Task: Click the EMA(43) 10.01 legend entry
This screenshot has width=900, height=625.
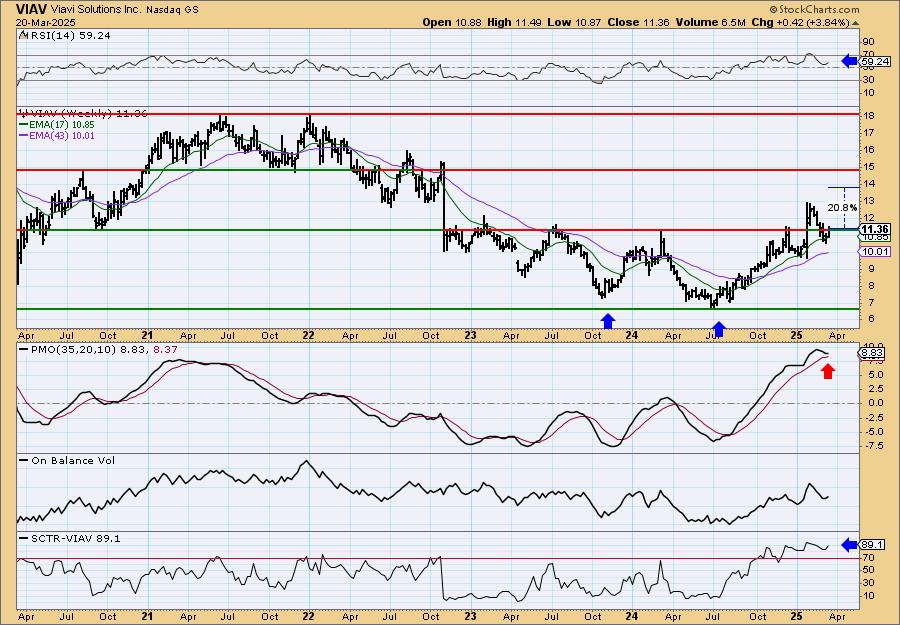Action: pyautogui.click(x=62, y=135)
